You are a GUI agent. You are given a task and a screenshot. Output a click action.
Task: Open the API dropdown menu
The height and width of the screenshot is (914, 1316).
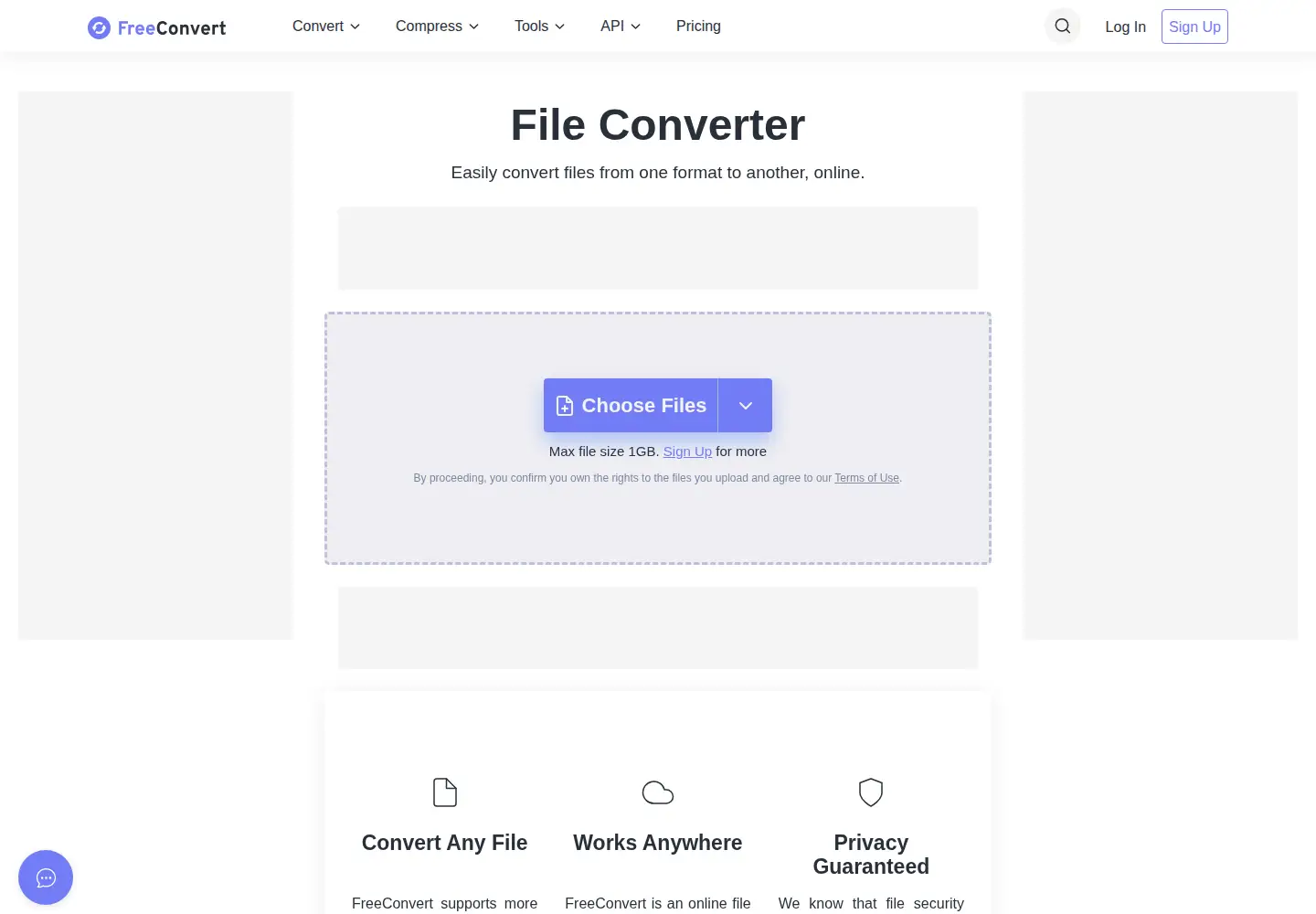[x=621, y=27]
